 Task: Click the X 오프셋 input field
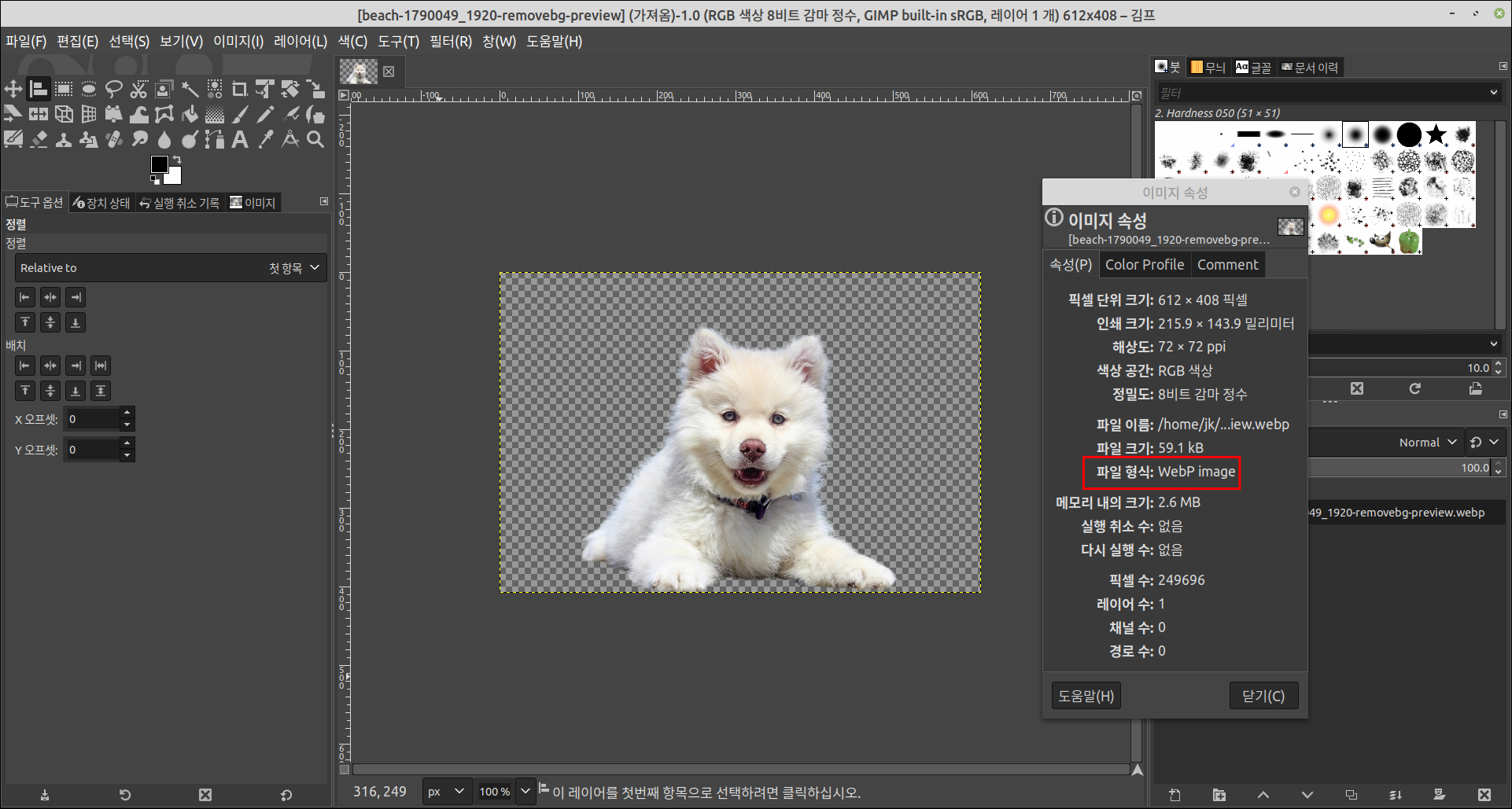[92, 419]
